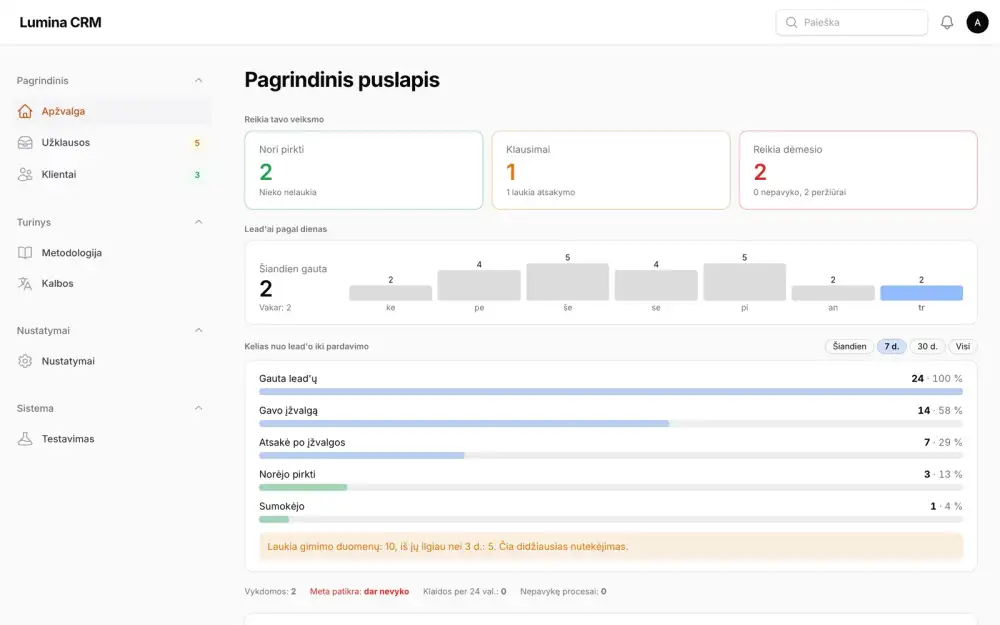Click the Lumina CRM logo

[61, 22]
